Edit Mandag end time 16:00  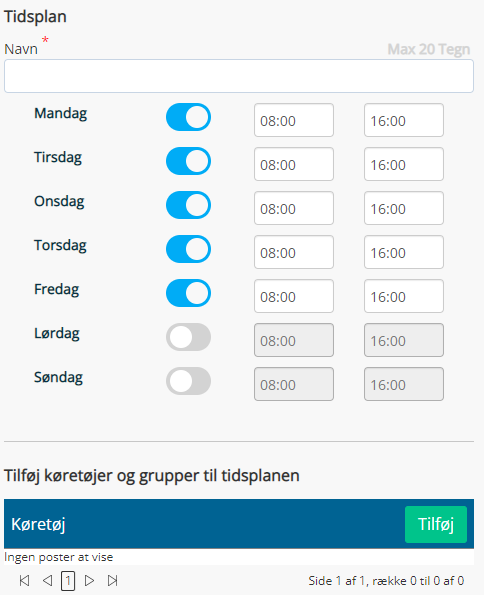(x=404, y=120)
